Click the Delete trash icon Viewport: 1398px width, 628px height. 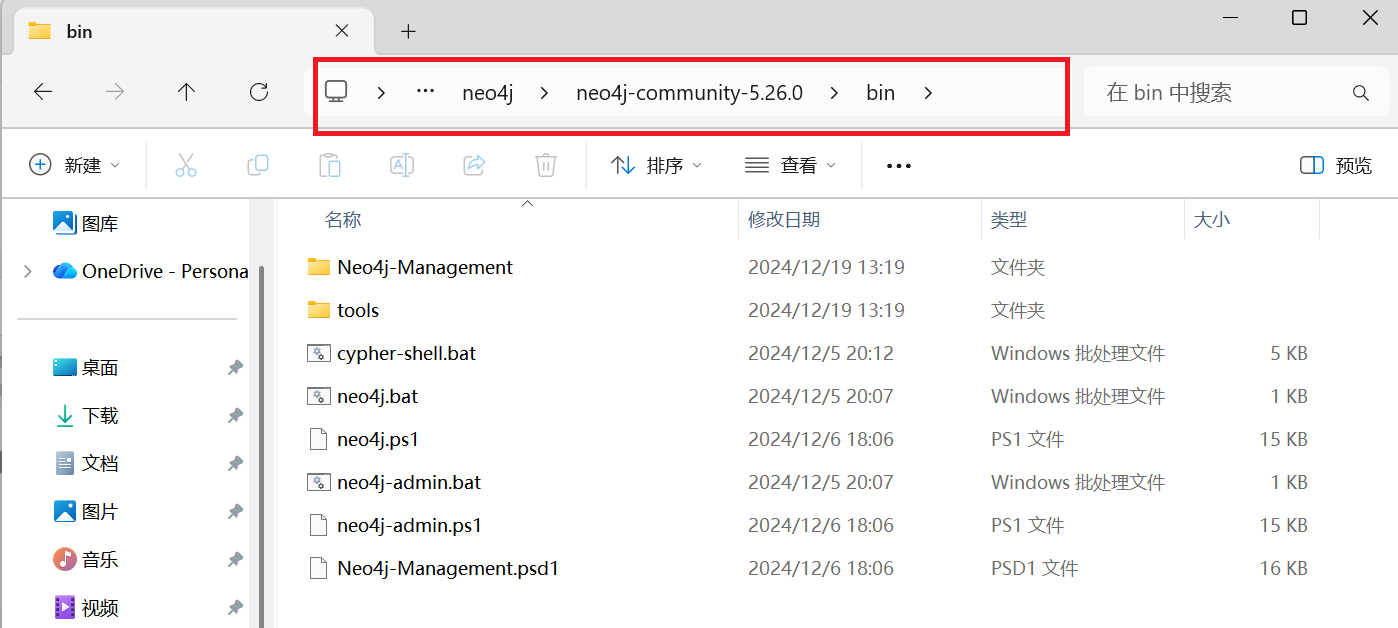[x=546, y=165]
